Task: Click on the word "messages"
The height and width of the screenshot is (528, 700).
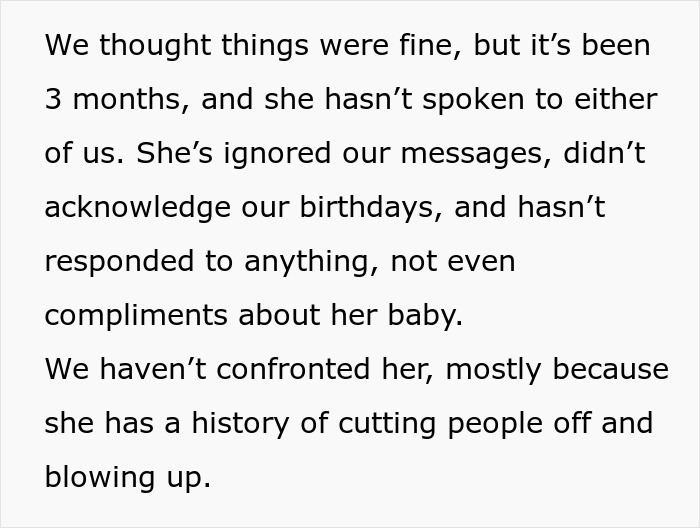Action: [x=472, y=154]
